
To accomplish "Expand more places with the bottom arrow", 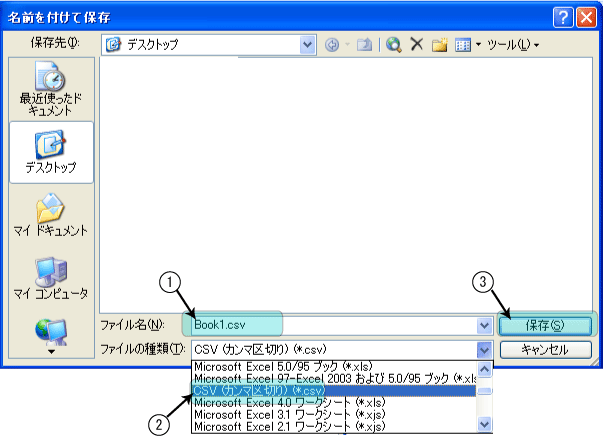I will [x=51, y=351].
